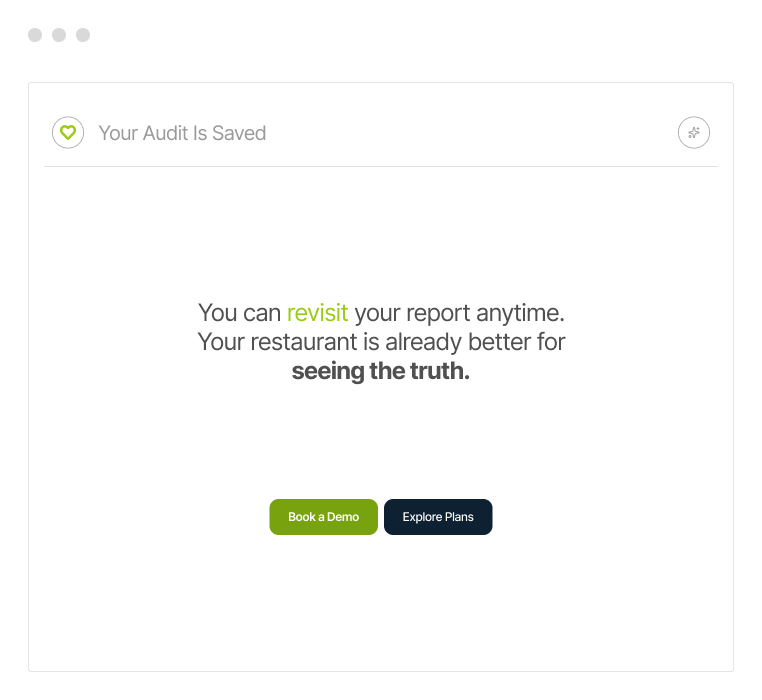The height and width of the screenshot is (700, 762).
Task: Click the divider line under the header
Action: [x=381, y=166]
